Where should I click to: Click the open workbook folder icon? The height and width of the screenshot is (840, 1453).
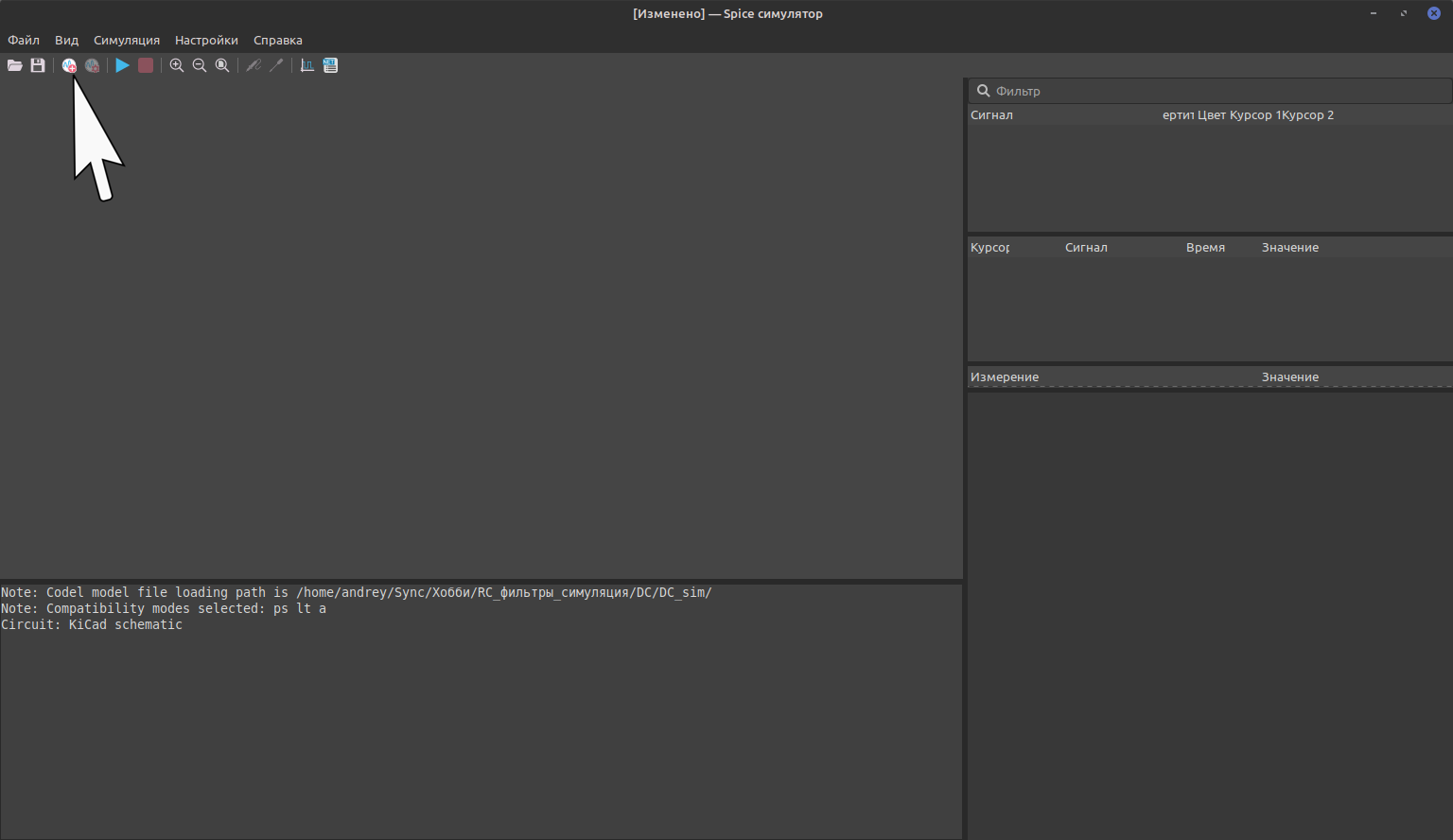[x=15, y=65]
